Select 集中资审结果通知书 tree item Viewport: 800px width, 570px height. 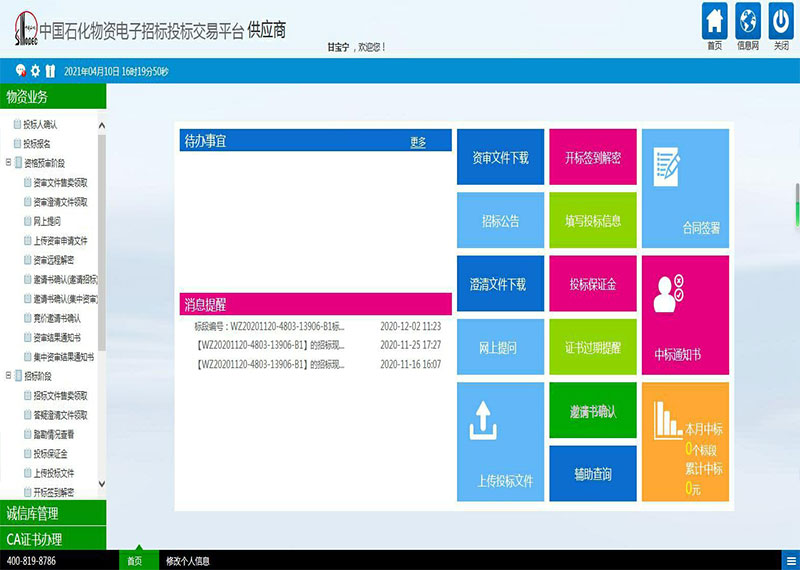click(63, 357)
